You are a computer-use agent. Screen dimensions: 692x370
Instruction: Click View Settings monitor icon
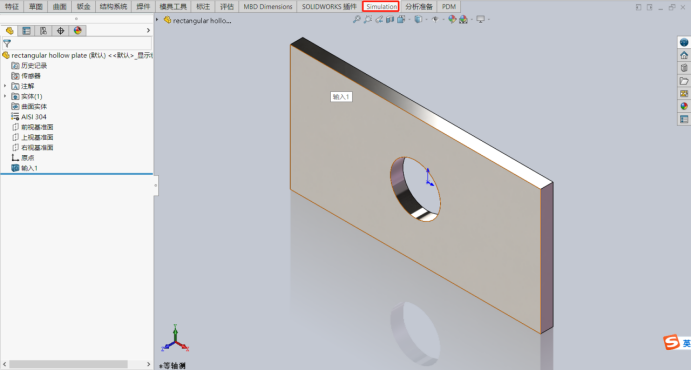click(x=481, y=19)
